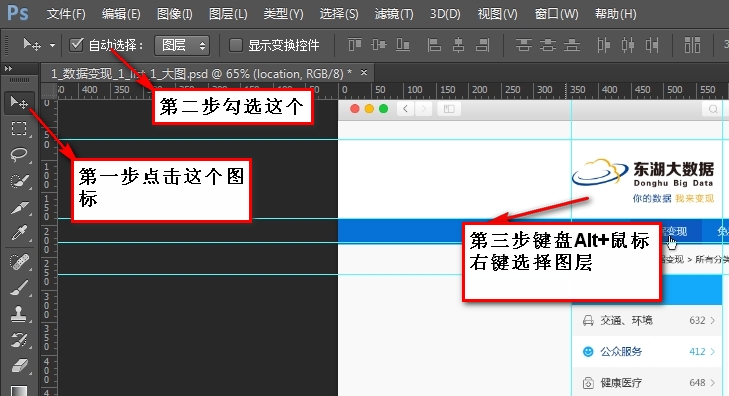729x396 pixels.
Task: Click the Ps application logo
Action: pos(18,13)
